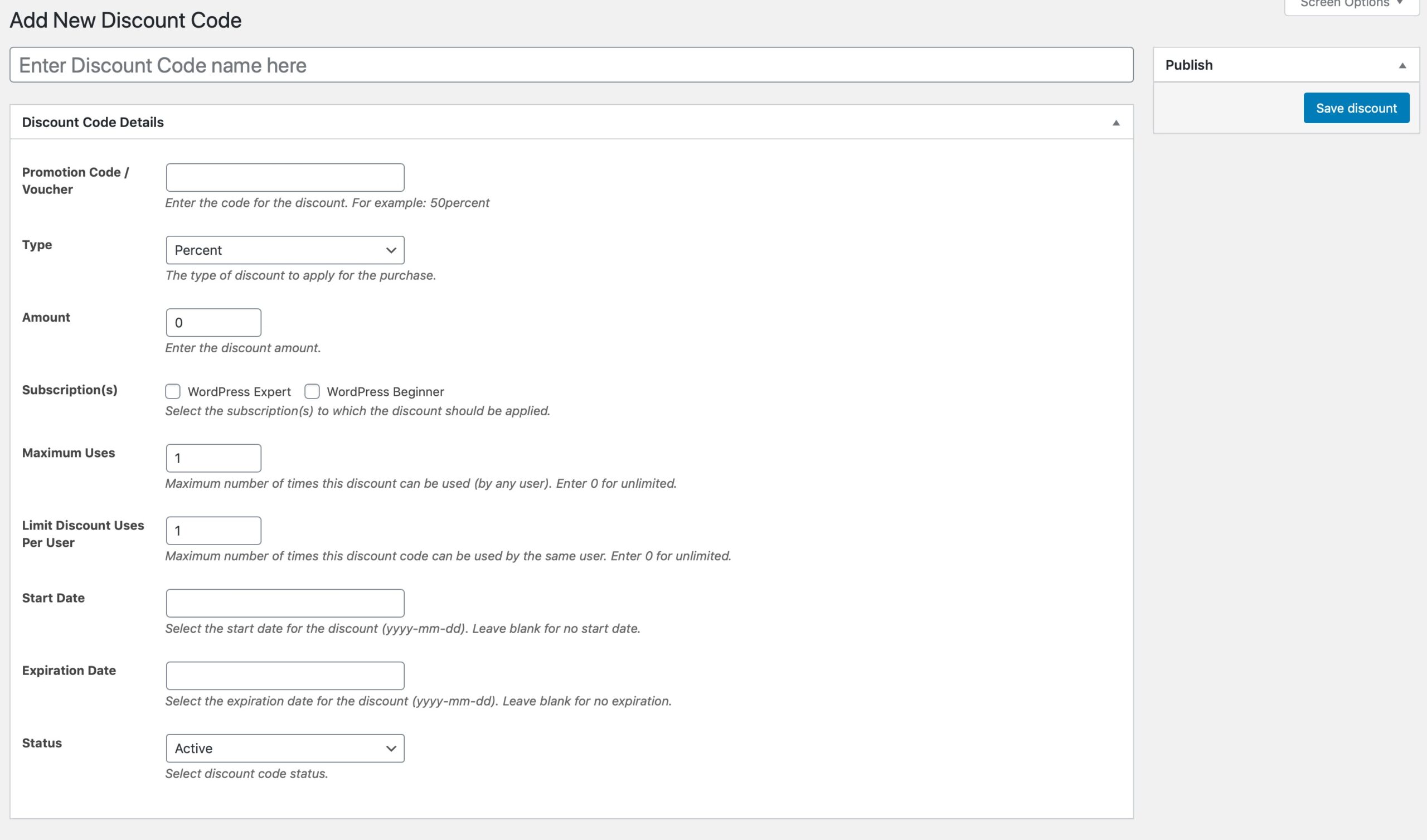Screen dimensions: 1427x840
Task: Click the Maximum Uses field
Action: (x=213, y=458)
